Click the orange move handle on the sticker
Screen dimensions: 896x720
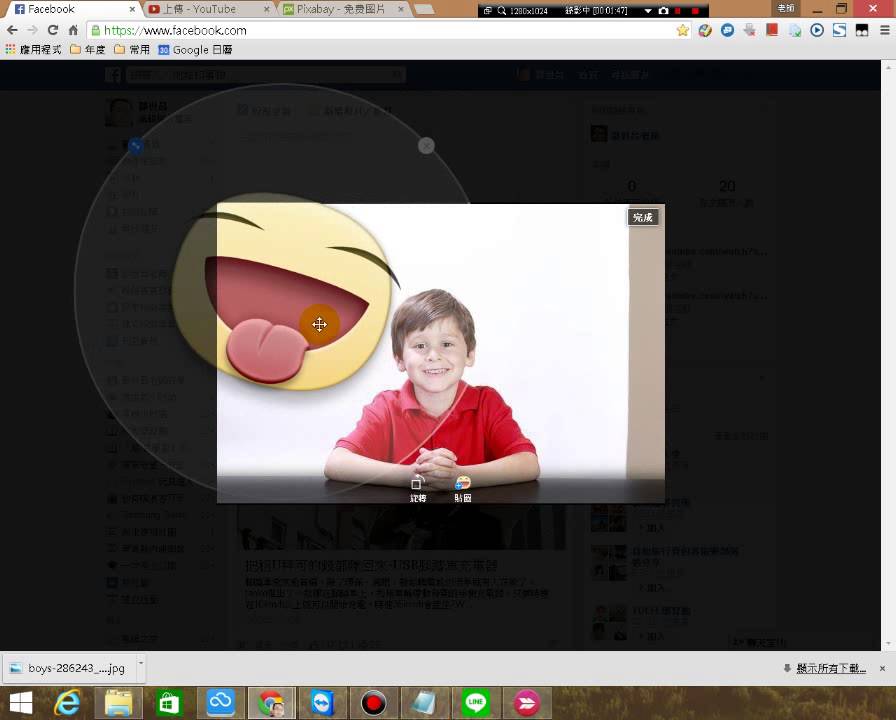click(x=319, y=325)
